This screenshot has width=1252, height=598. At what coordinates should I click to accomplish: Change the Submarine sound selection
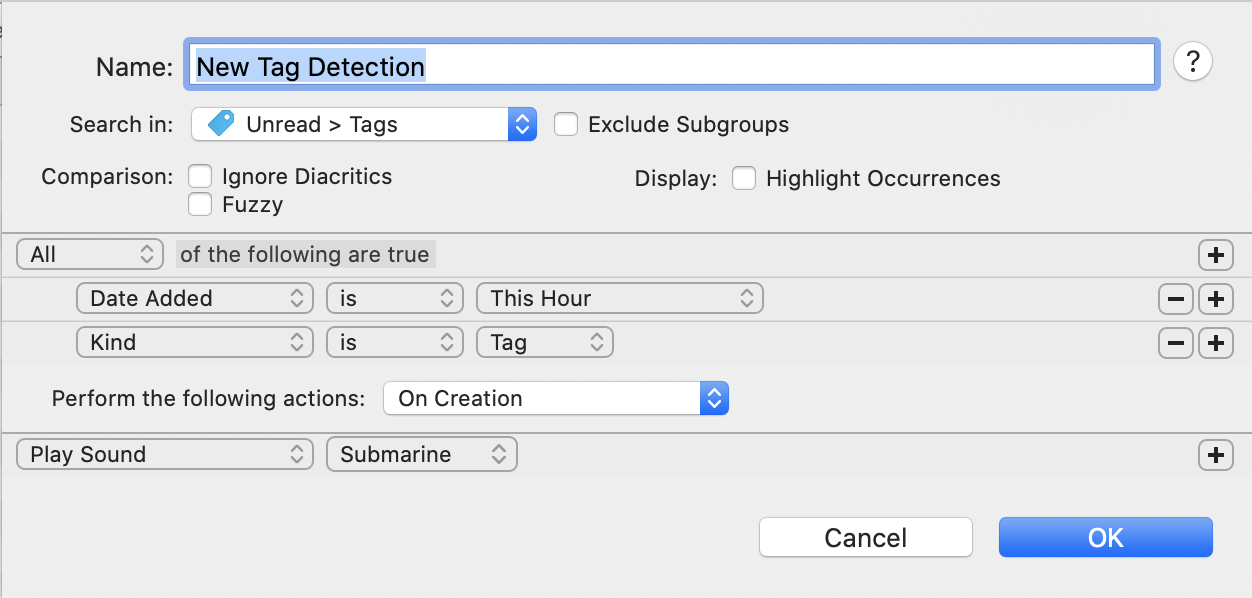tap(422, 454)
